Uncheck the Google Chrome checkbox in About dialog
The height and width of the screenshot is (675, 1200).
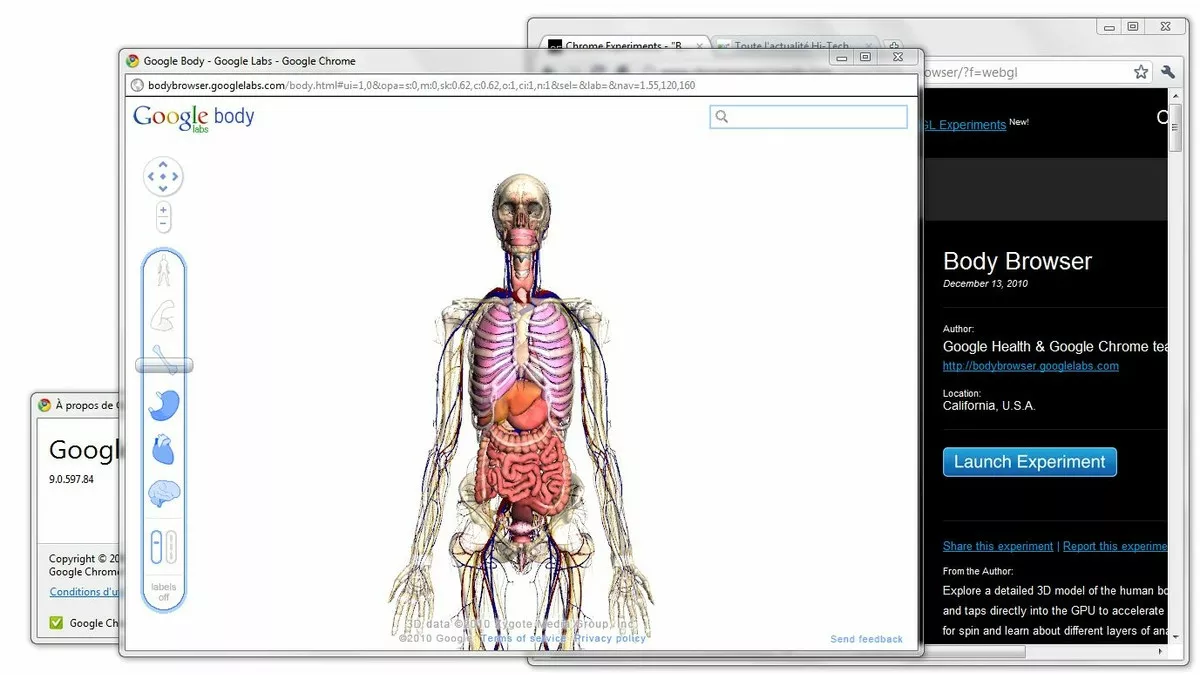click(x=57, y=622)
